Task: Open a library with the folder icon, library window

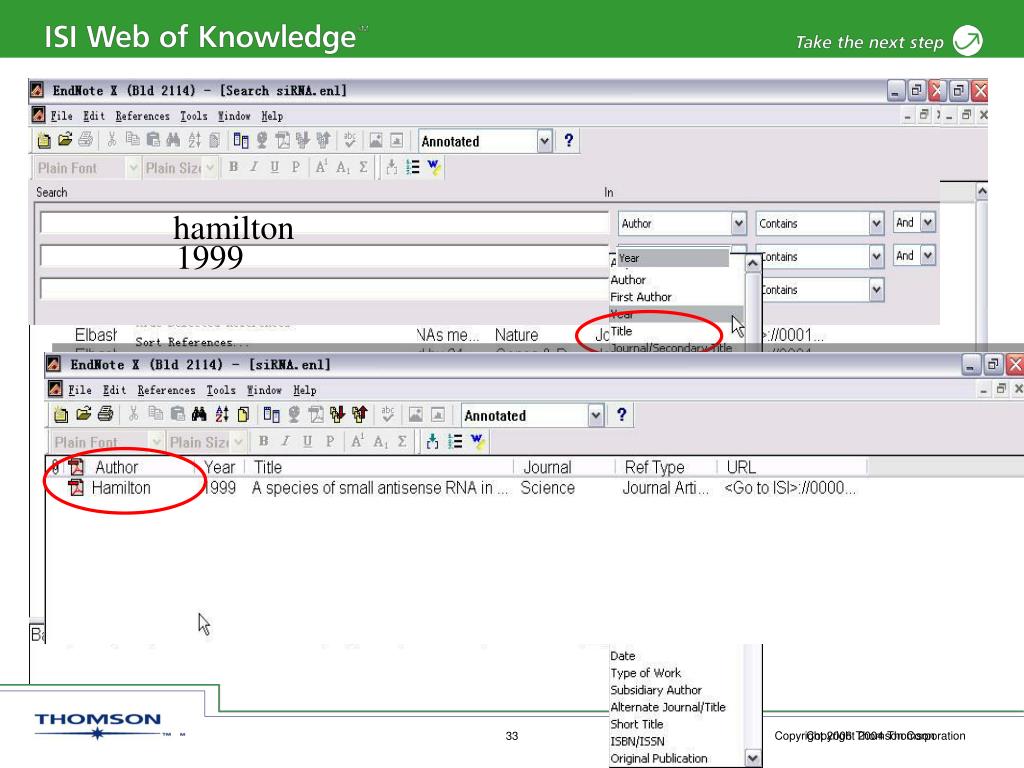Action: coord(83,415)
